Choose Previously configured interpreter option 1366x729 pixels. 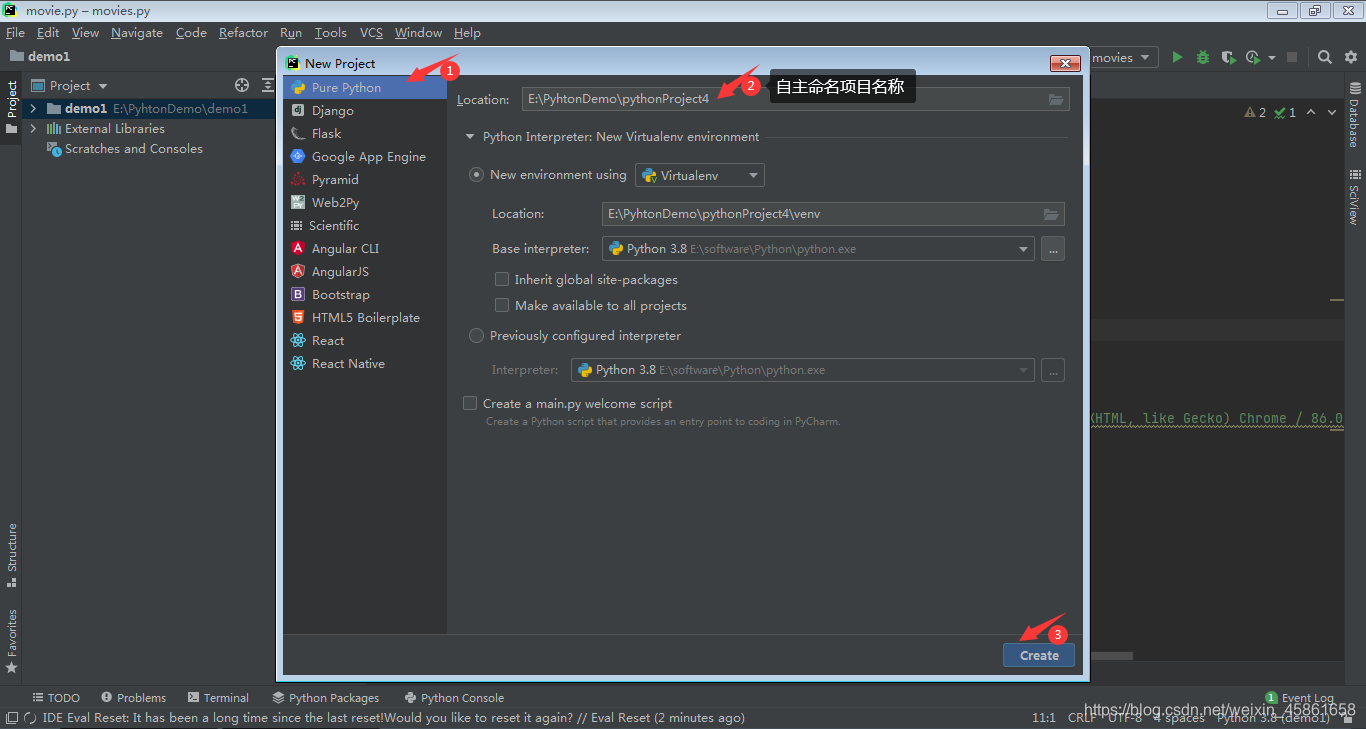(477, 336)
